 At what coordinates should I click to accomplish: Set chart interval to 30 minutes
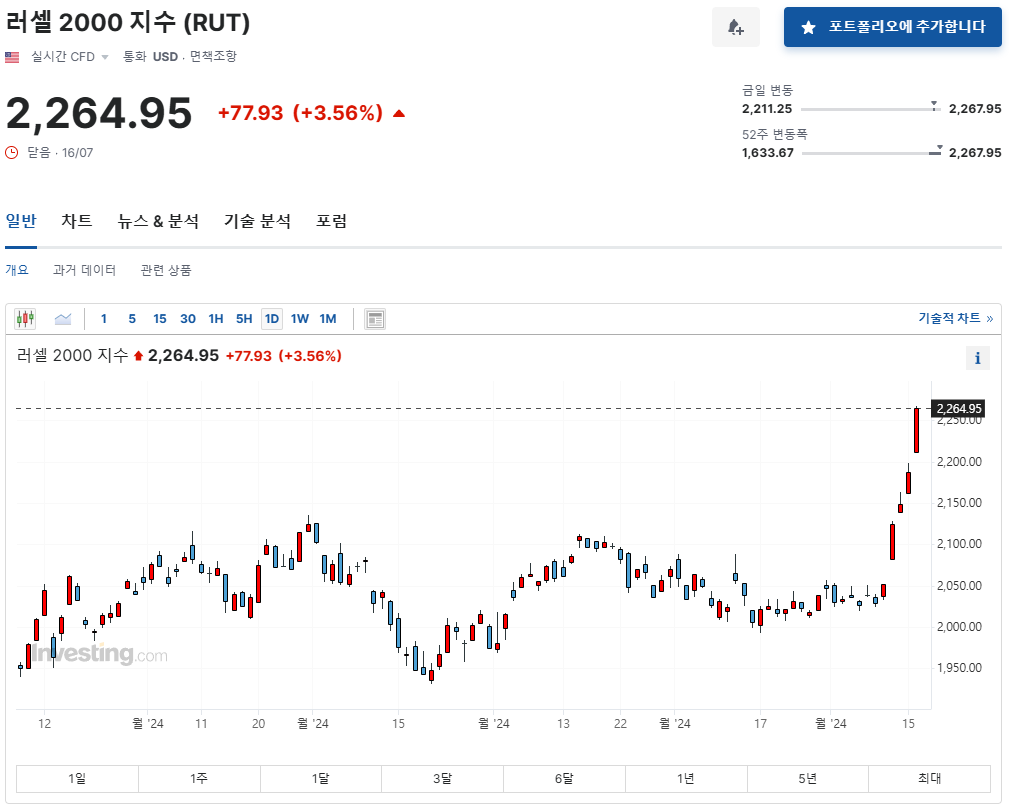pyautogui.click(x=188, y=319)
